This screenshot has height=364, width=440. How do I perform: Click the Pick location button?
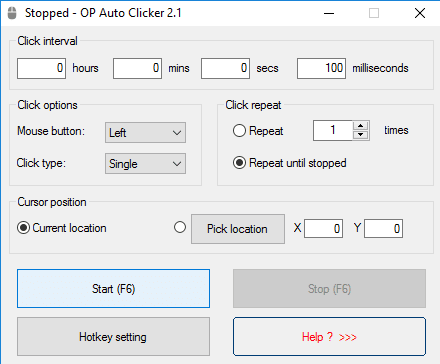pyautogui.click(x=238, y=229)
